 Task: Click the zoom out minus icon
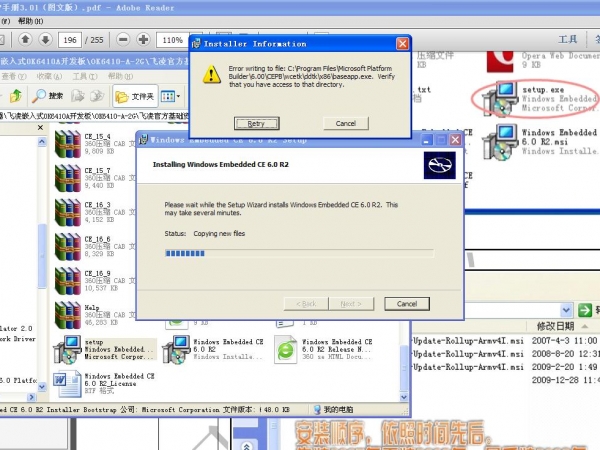tap(122, 40)
